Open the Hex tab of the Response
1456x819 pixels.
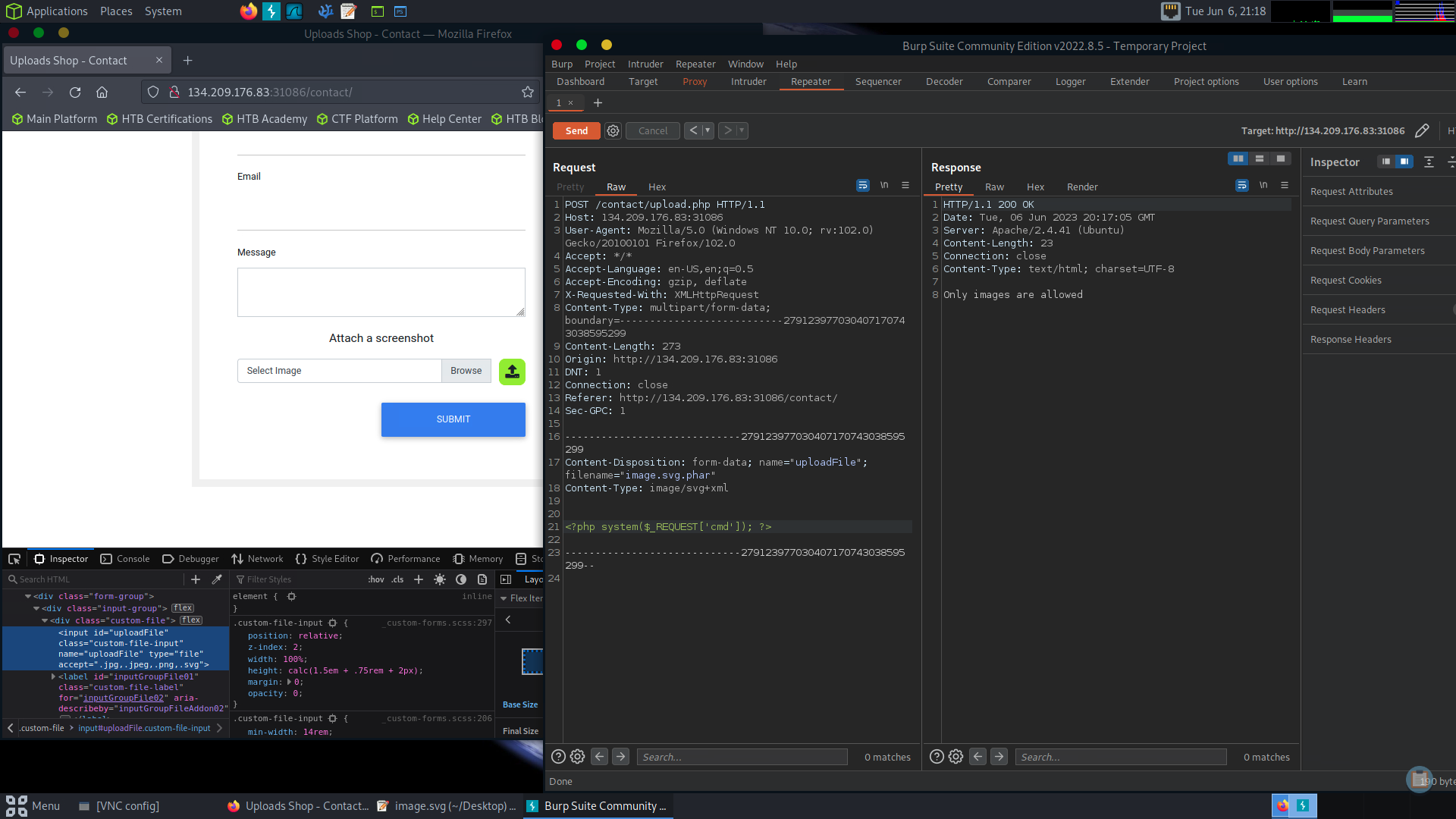[x=1035, y=187]
